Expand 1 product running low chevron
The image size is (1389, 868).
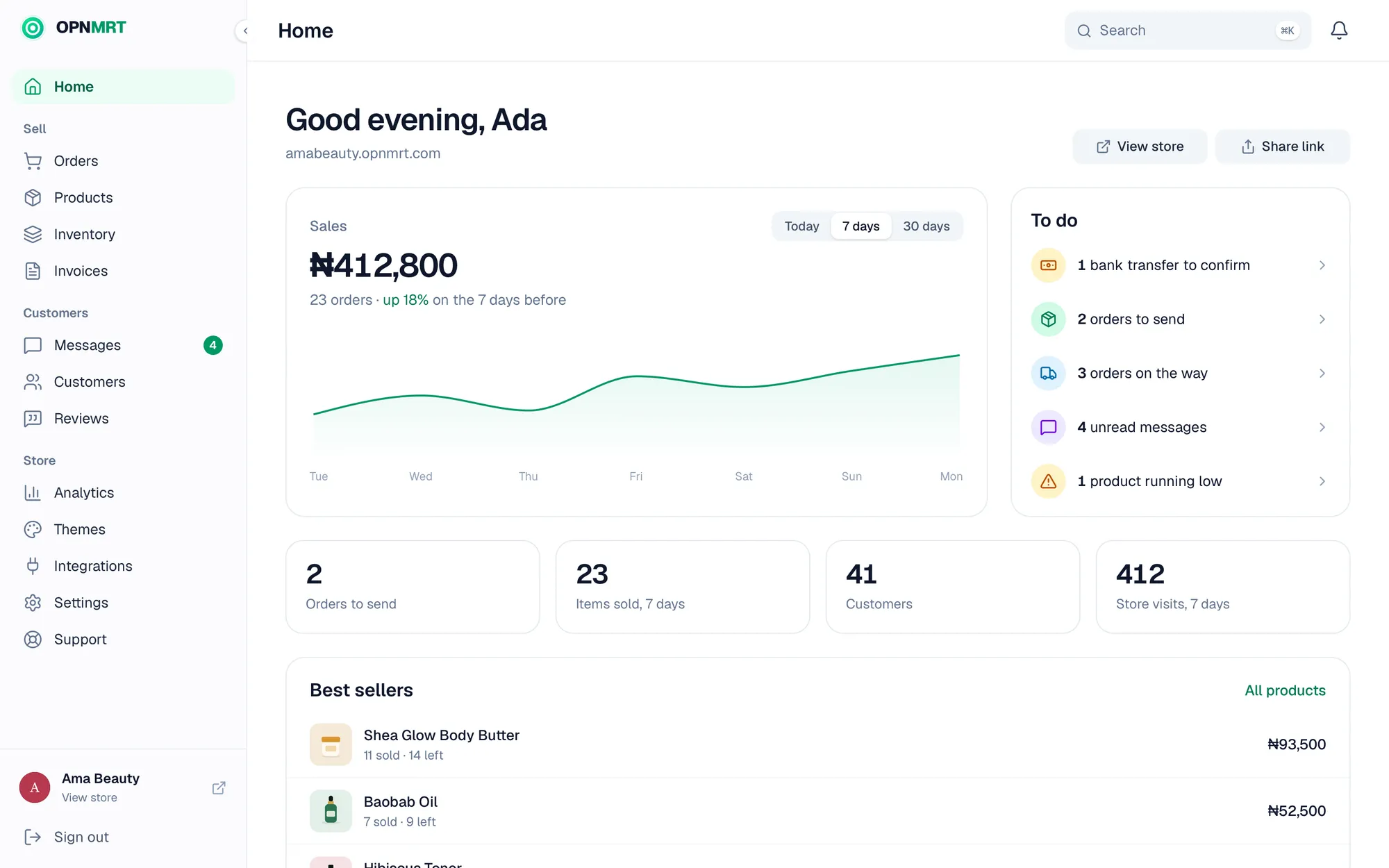[1322, 481]
